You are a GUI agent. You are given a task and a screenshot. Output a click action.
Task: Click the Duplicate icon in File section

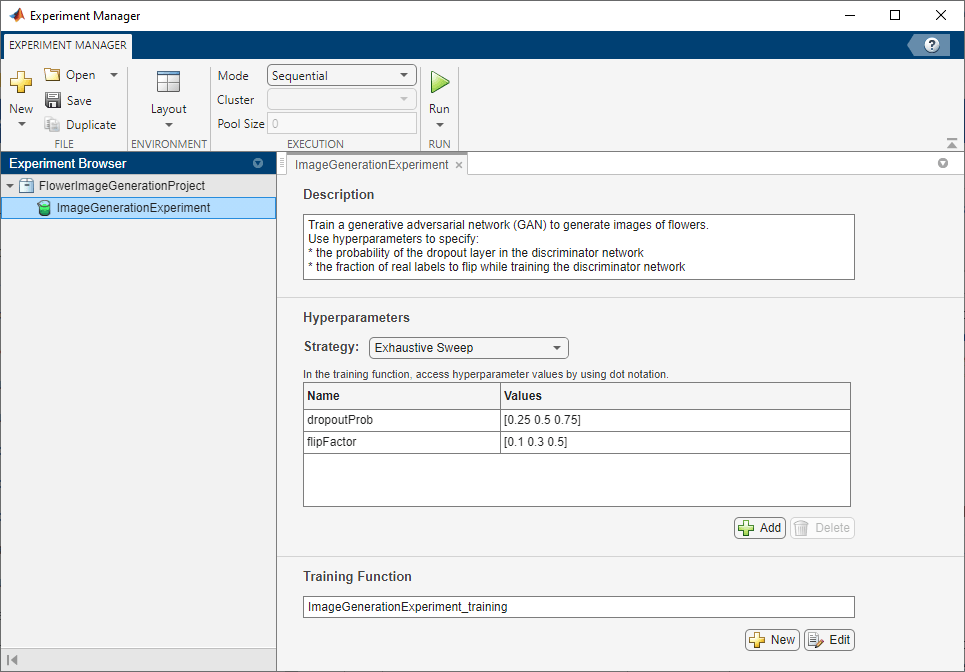point(52,125)
